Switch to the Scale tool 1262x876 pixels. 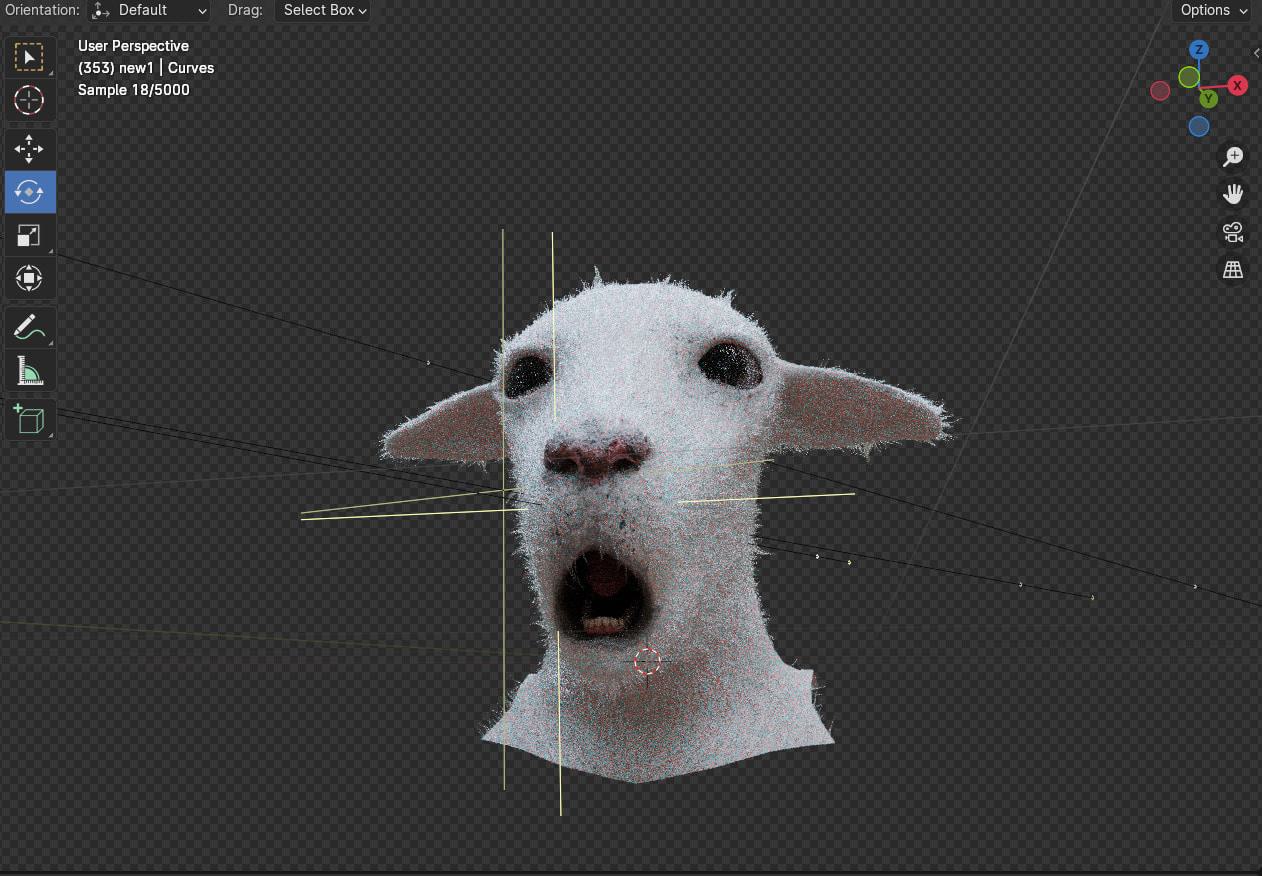click(x=29, y=236)
